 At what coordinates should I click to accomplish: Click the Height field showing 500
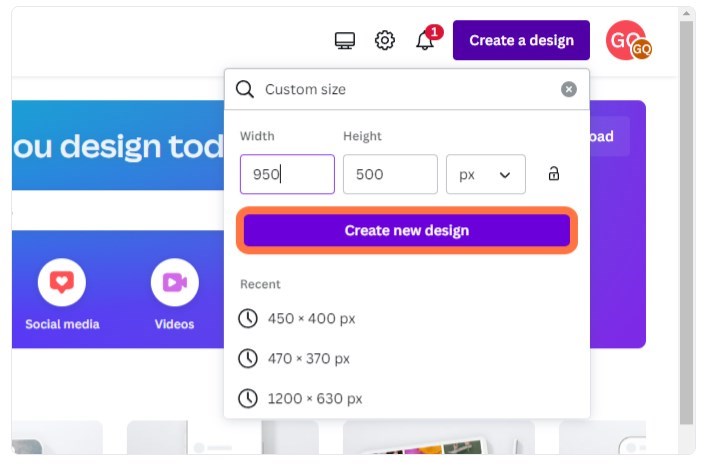pos(390,174)
